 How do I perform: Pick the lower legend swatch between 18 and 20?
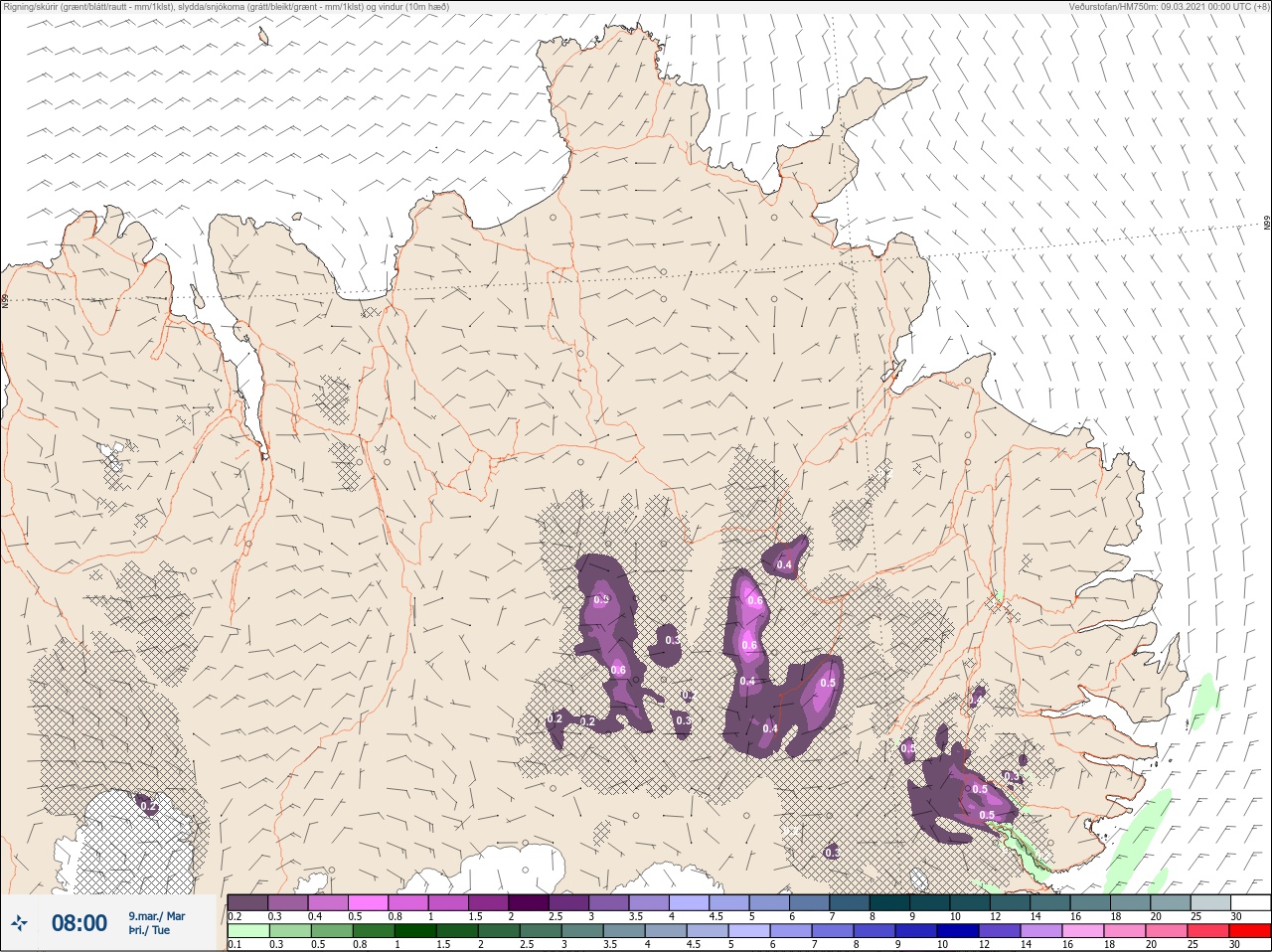pyautogui.click(x=1125, y=931)
